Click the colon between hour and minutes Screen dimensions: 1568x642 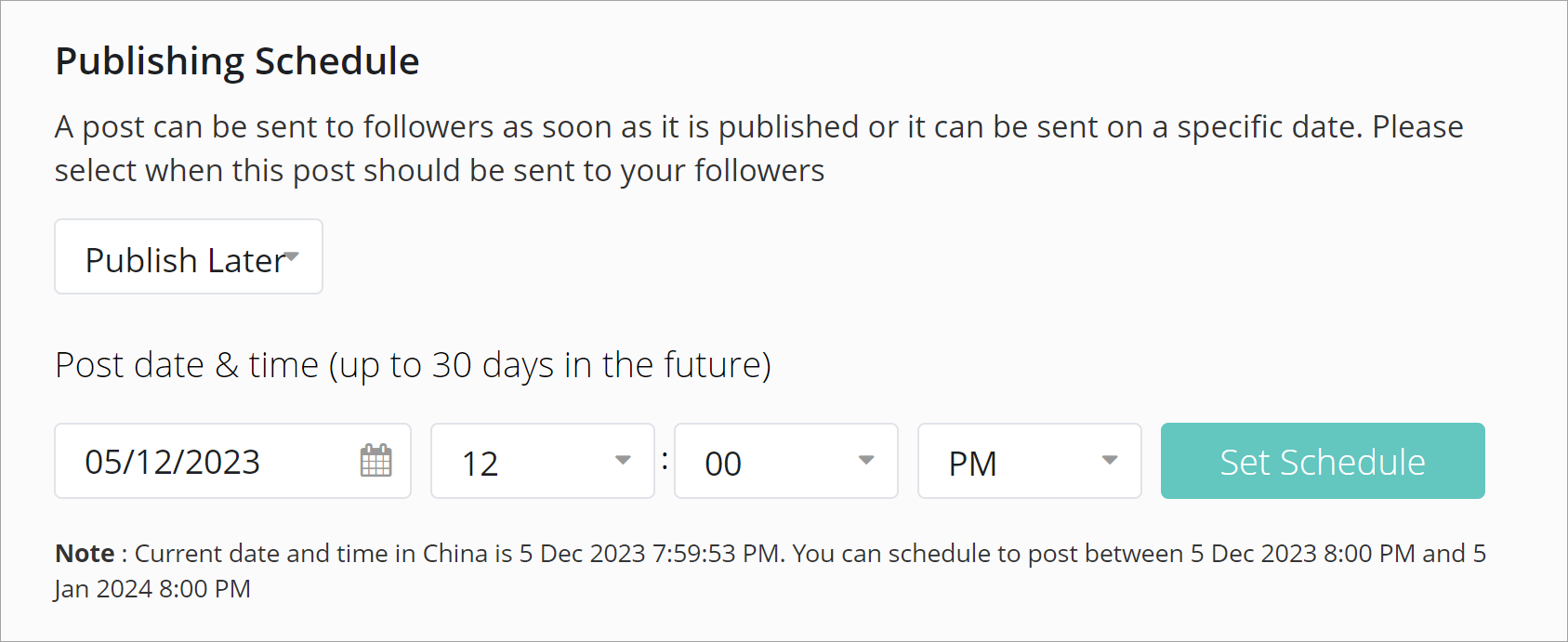tap(665, 460)
